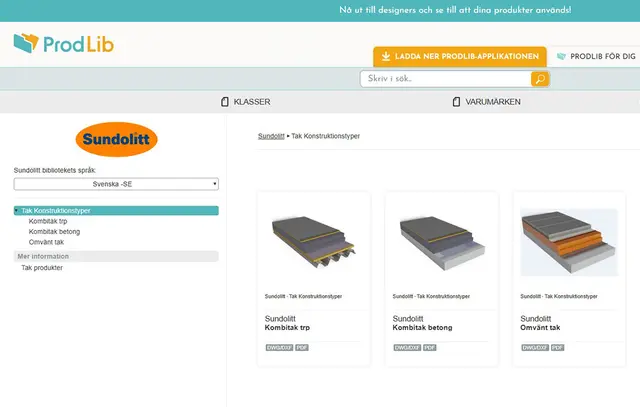The height and width of the screenshot is (407, 640).
Task: Click category caption above Kombitak betong title
Action: click(431, 296)
